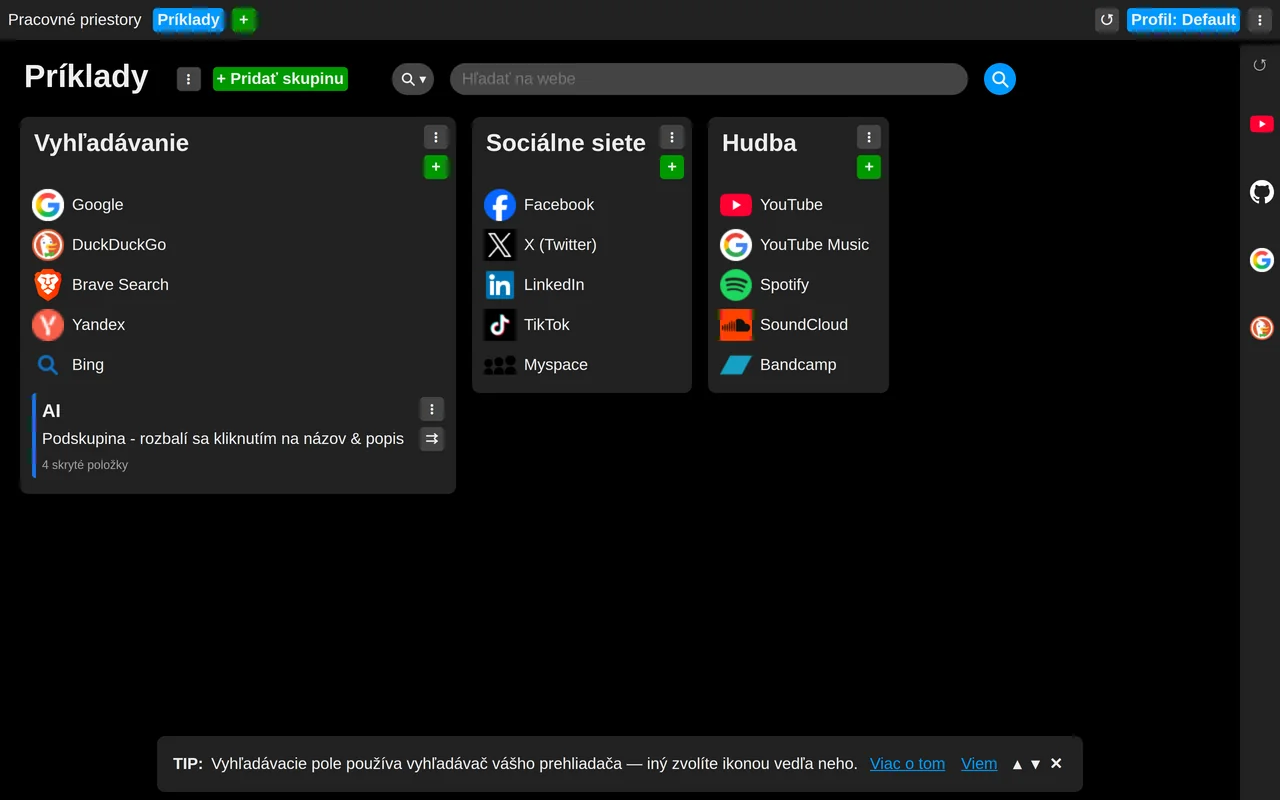Follow the Viac o tom link
Screen dimensions: 1280x800
coord(907,764)
